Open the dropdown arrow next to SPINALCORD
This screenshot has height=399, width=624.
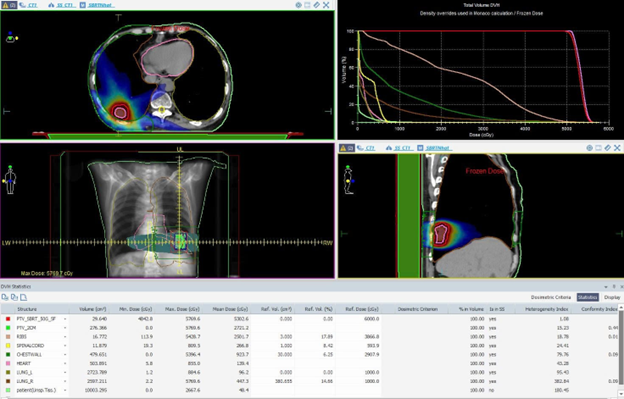[65, 346]
